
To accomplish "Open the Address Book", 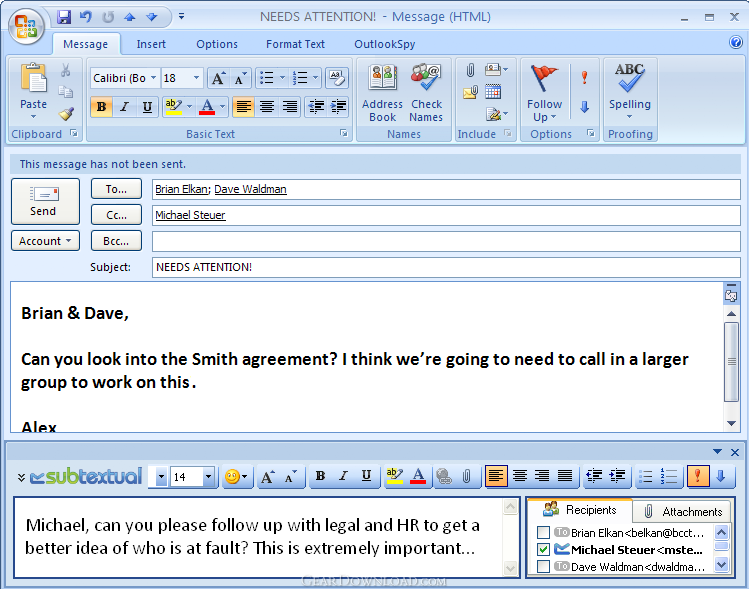I will [382, 93].
